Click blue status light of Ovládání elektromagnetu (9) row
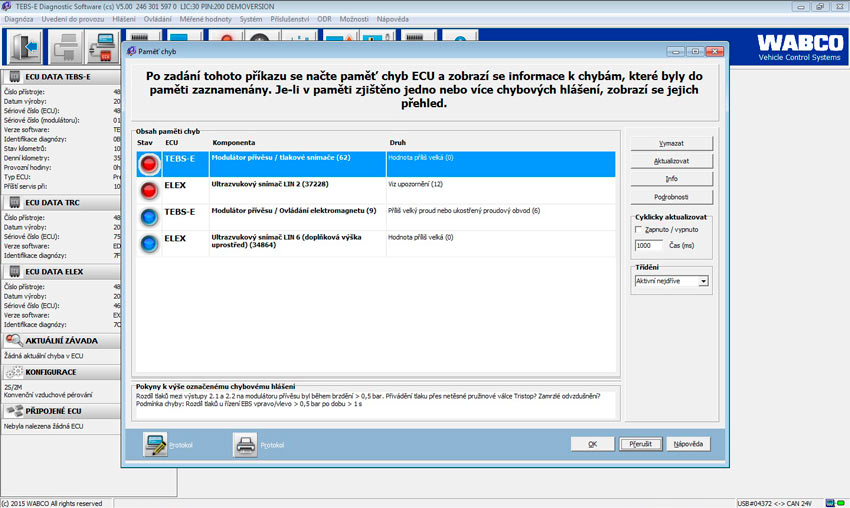The height and width of the screenshot is (508, 850). pyautogui.click(x=149, y=217)
